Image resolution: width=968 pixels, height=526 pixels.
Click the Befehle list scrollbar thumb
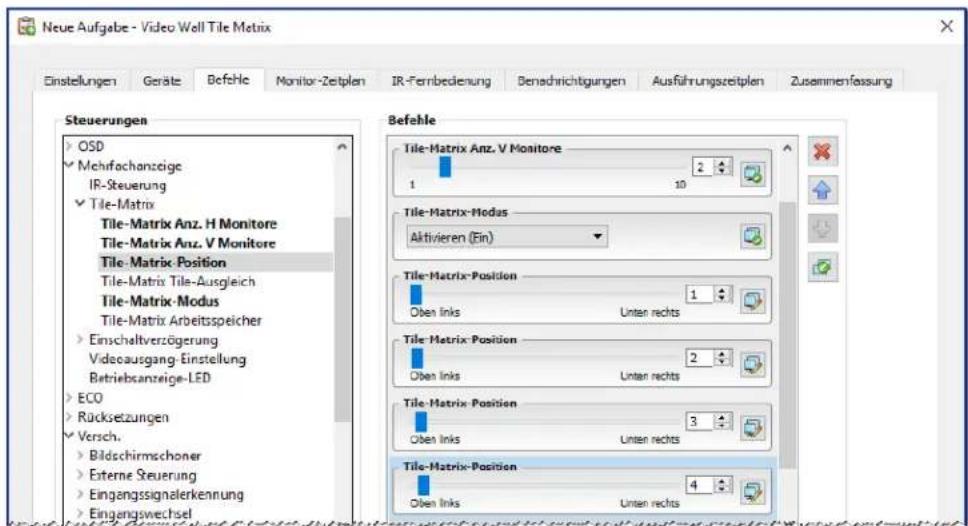tap(787, 335)
